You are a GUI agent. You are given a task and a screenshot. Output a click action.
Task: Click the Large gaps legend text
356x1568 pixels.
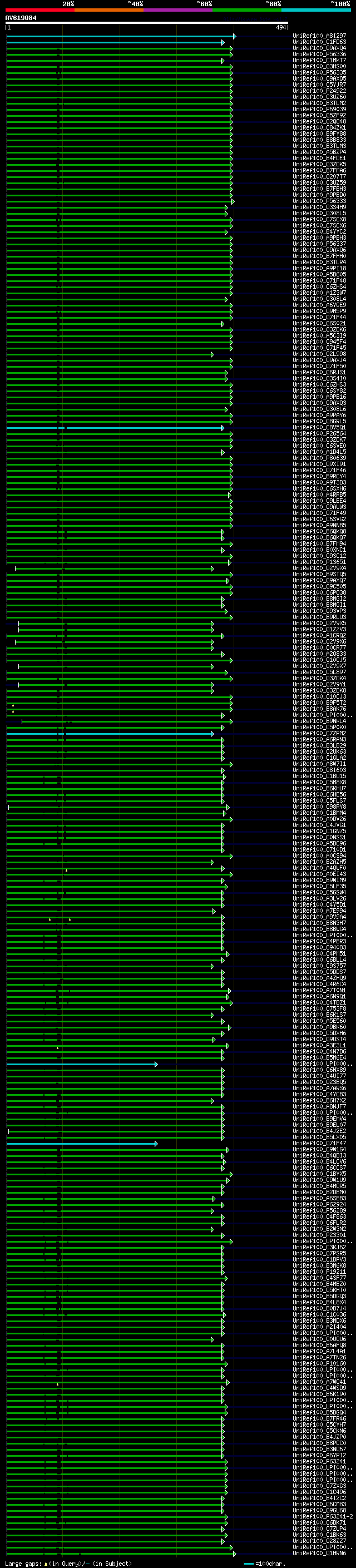pos(68,1563)
